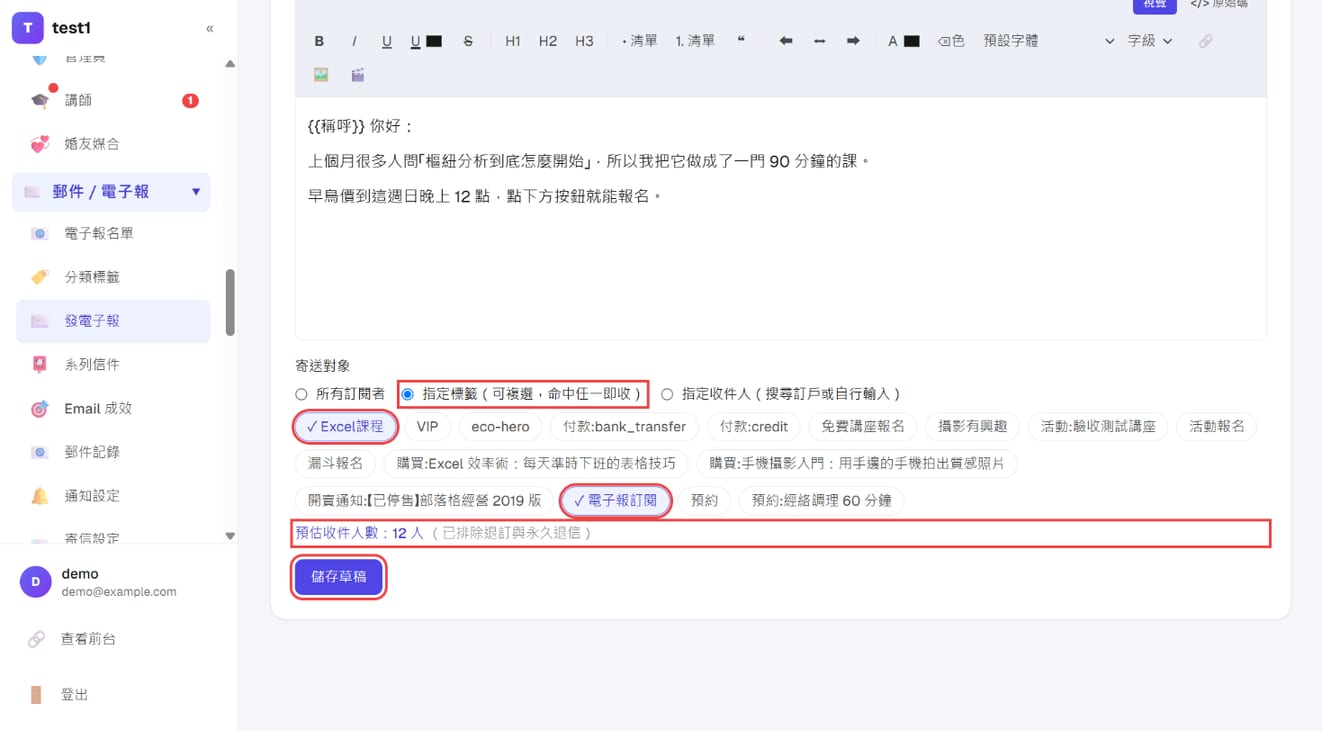The width and height of the screenshot is (1322, 731).
Task: Insert an image into the email
Action: [321, 75]
